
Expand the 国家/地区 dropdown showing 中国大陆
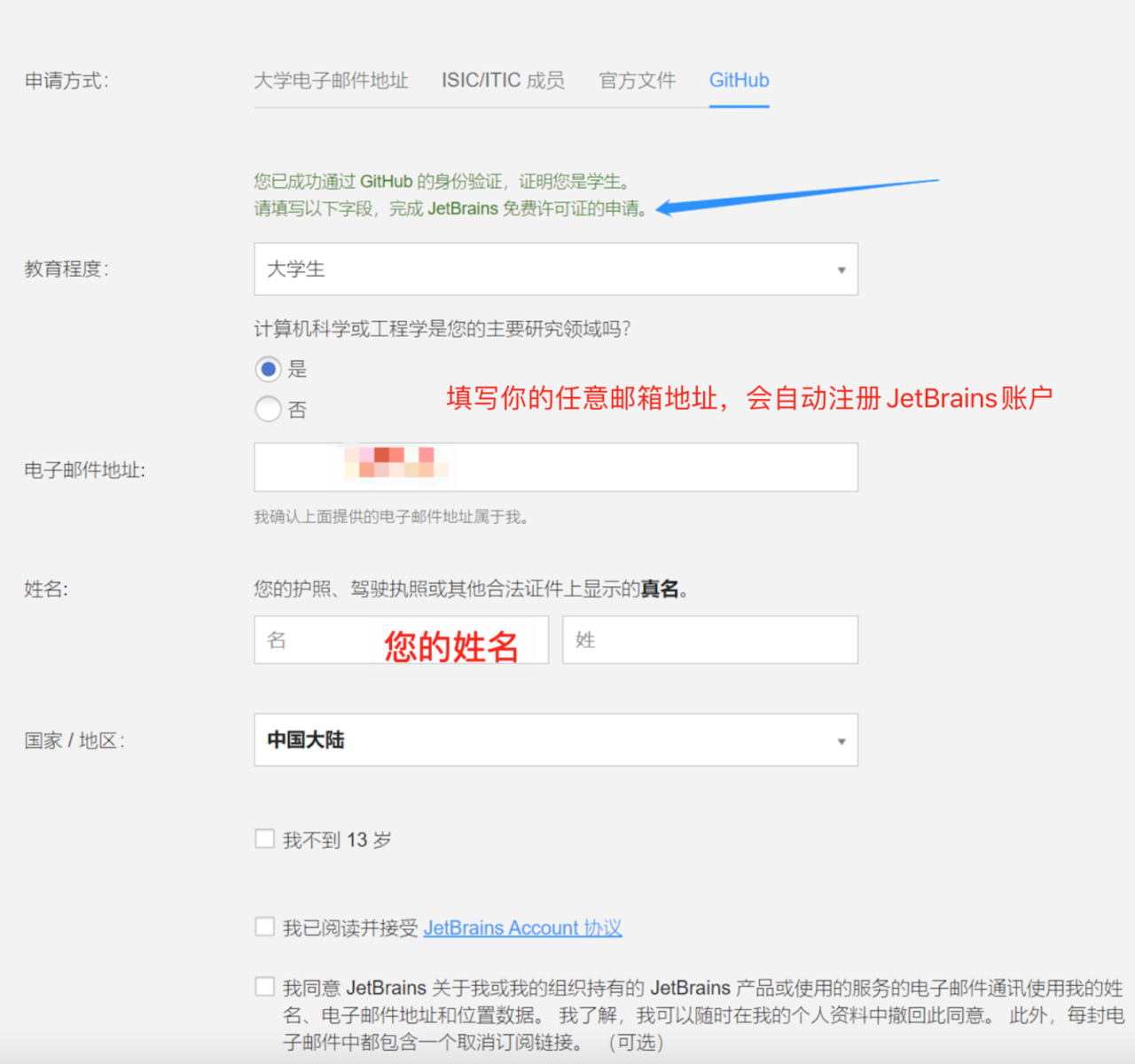click(556, 739)
